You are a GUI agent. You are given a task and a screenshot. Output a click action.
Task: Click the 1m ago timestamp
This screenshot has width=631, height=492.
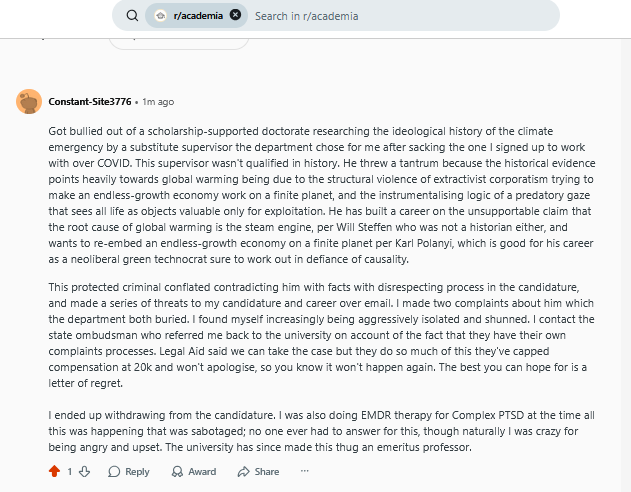coord(158,102)
